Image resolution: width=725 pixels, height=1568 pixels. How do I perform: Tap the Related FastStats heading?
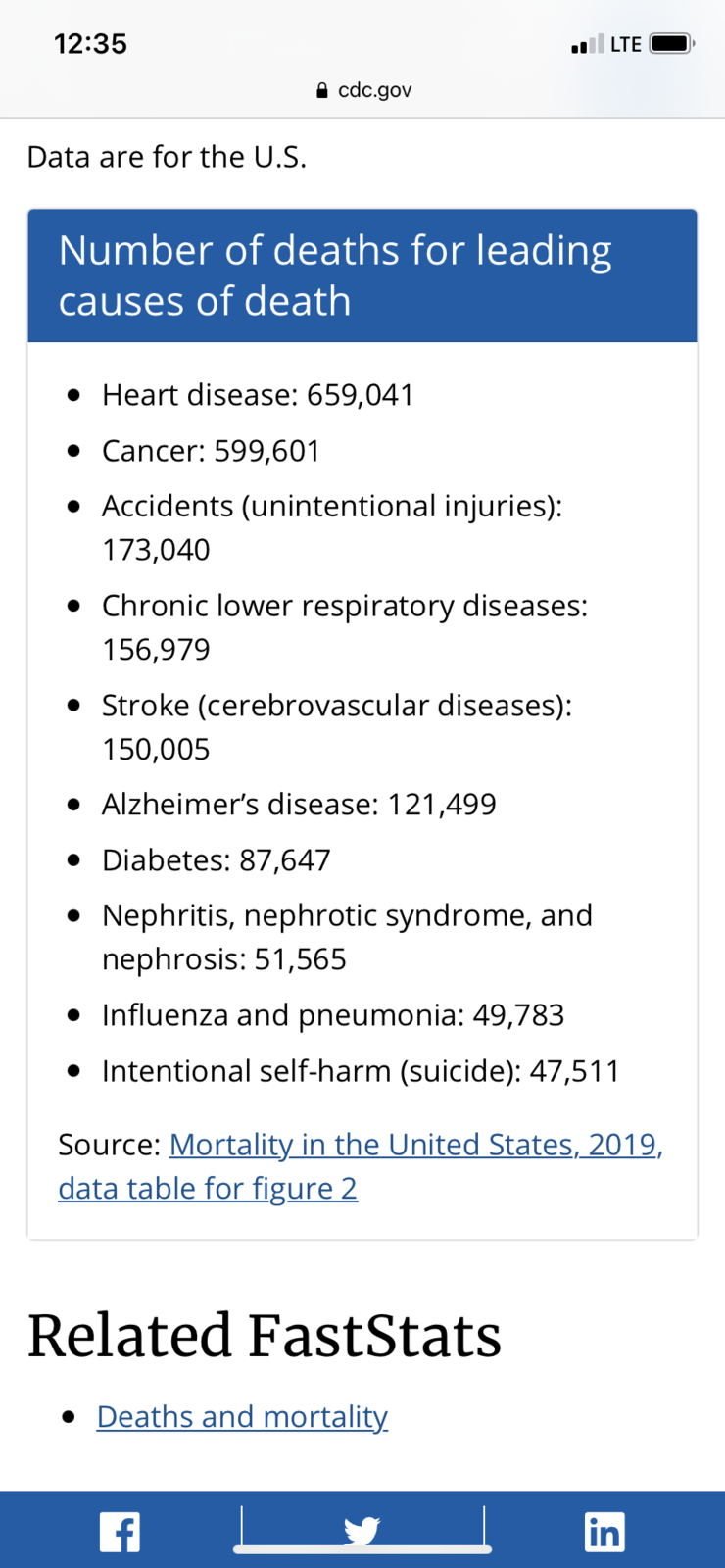pos(265,1336)
